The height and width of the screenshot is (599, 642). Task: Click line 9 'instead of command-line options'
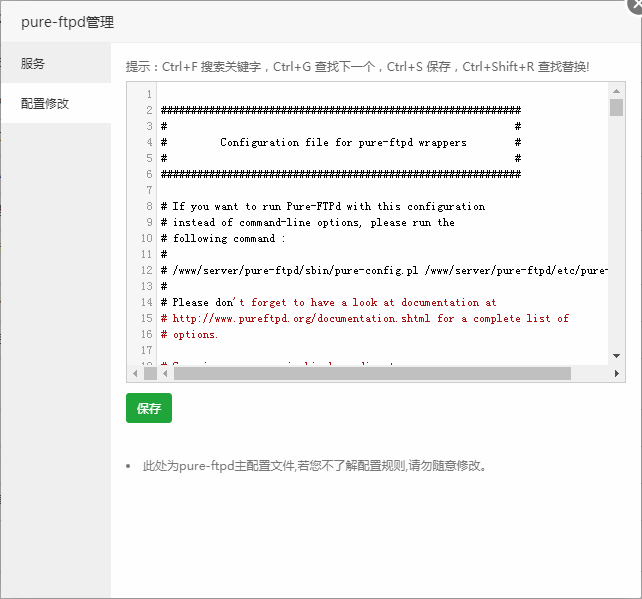267,222
